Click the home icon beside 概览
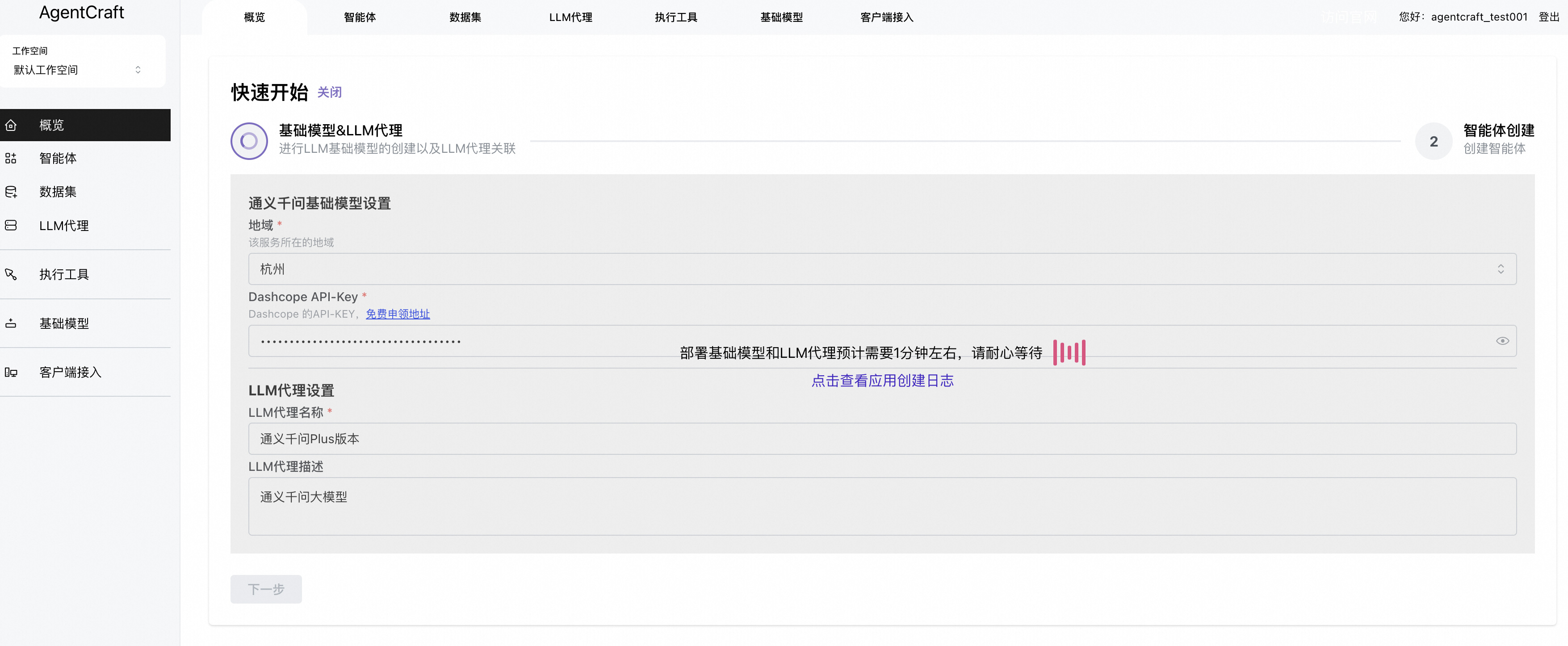The width and height of the screenshot is (1568, 646). click(x=11, y=126)
